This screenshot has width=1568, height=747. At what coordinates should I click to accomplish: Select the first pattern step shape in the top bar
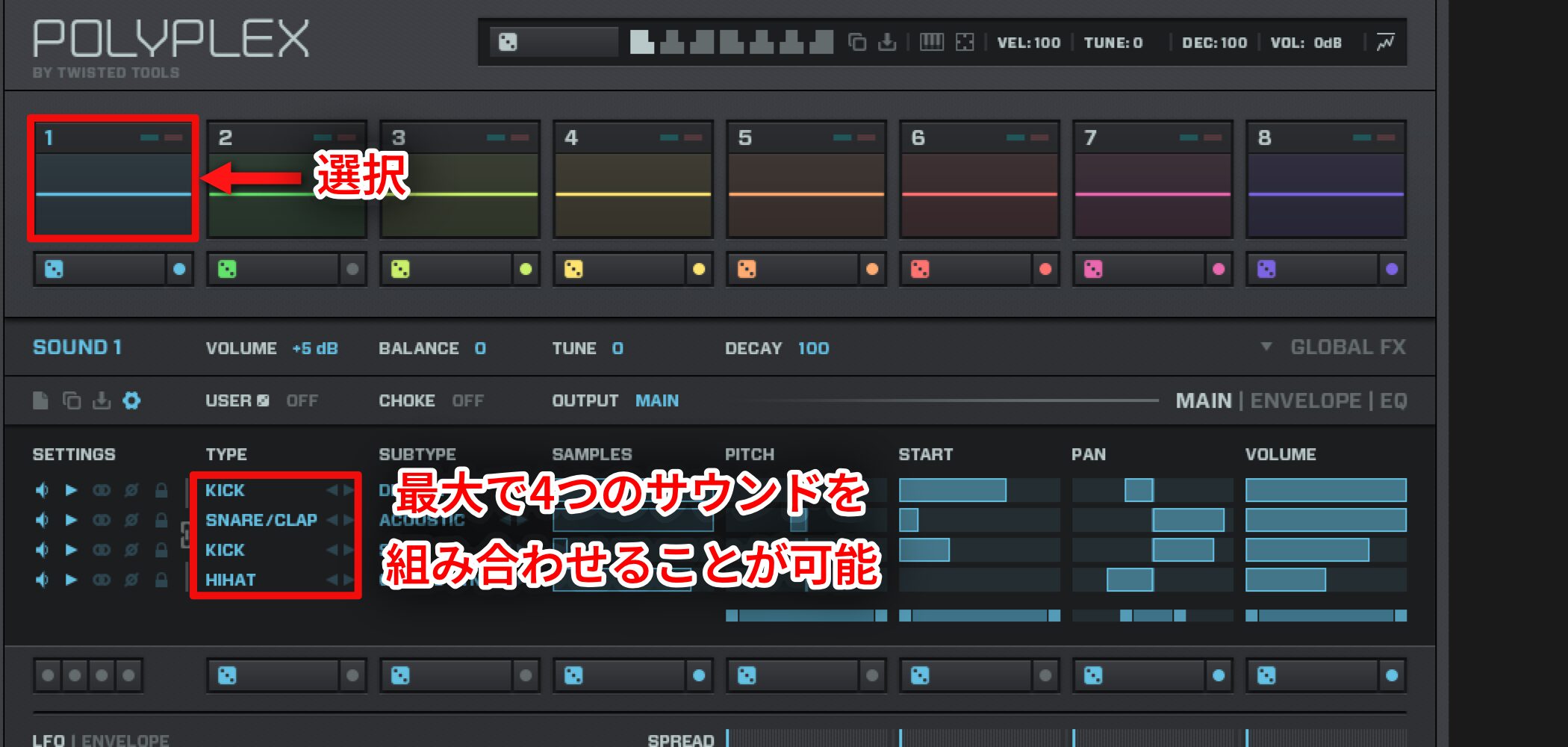(641, 42)
